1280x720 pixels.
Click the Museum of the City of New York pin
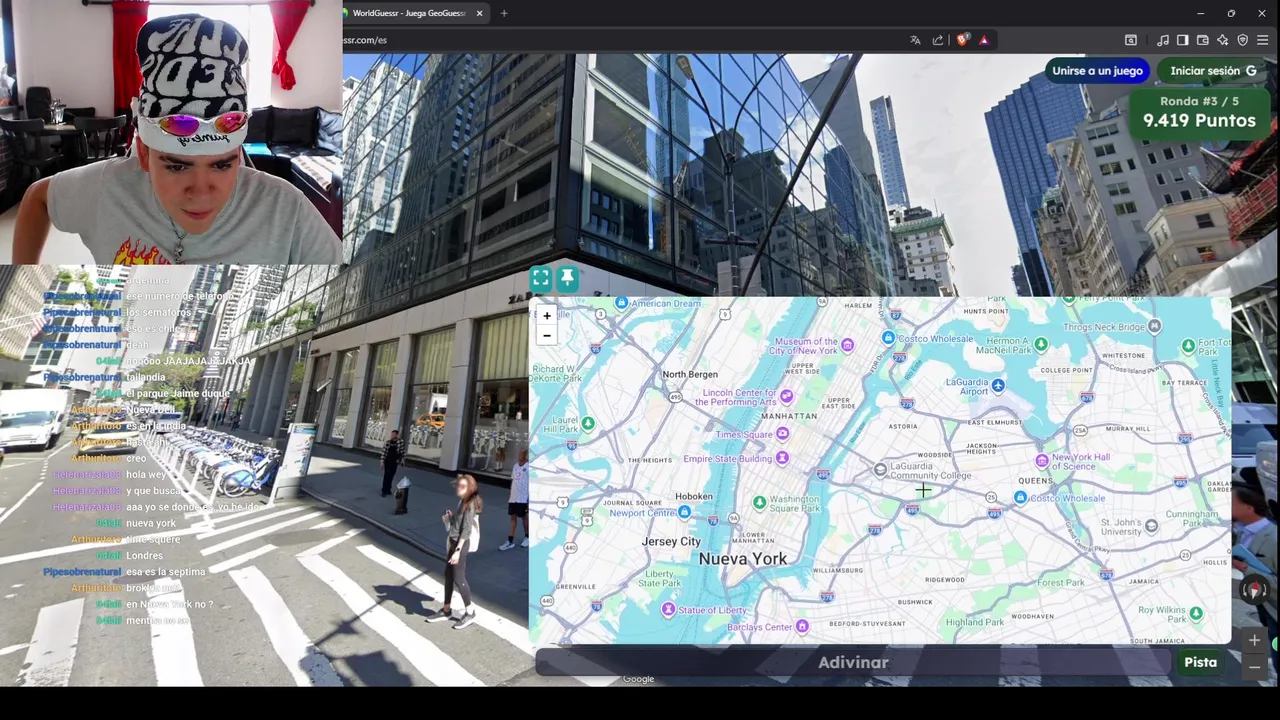tap(848, 345)
